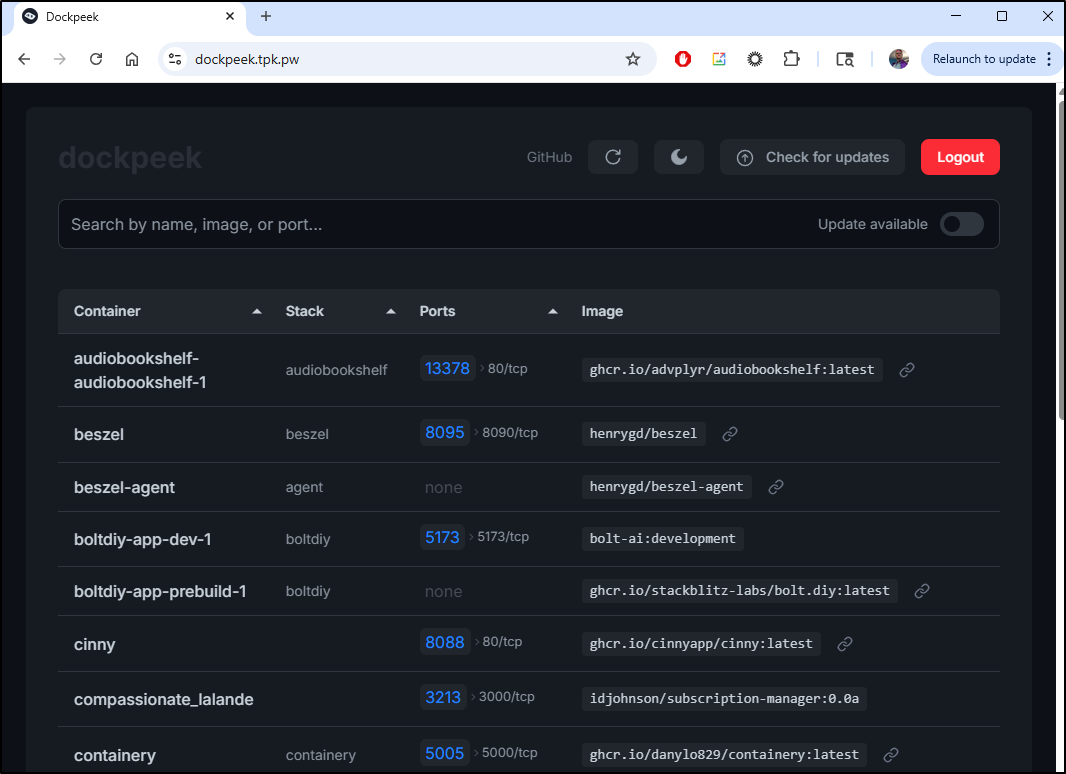The image size is (1066, 774).
Task: Click the browser address bar URL
Action: (247, 59)
